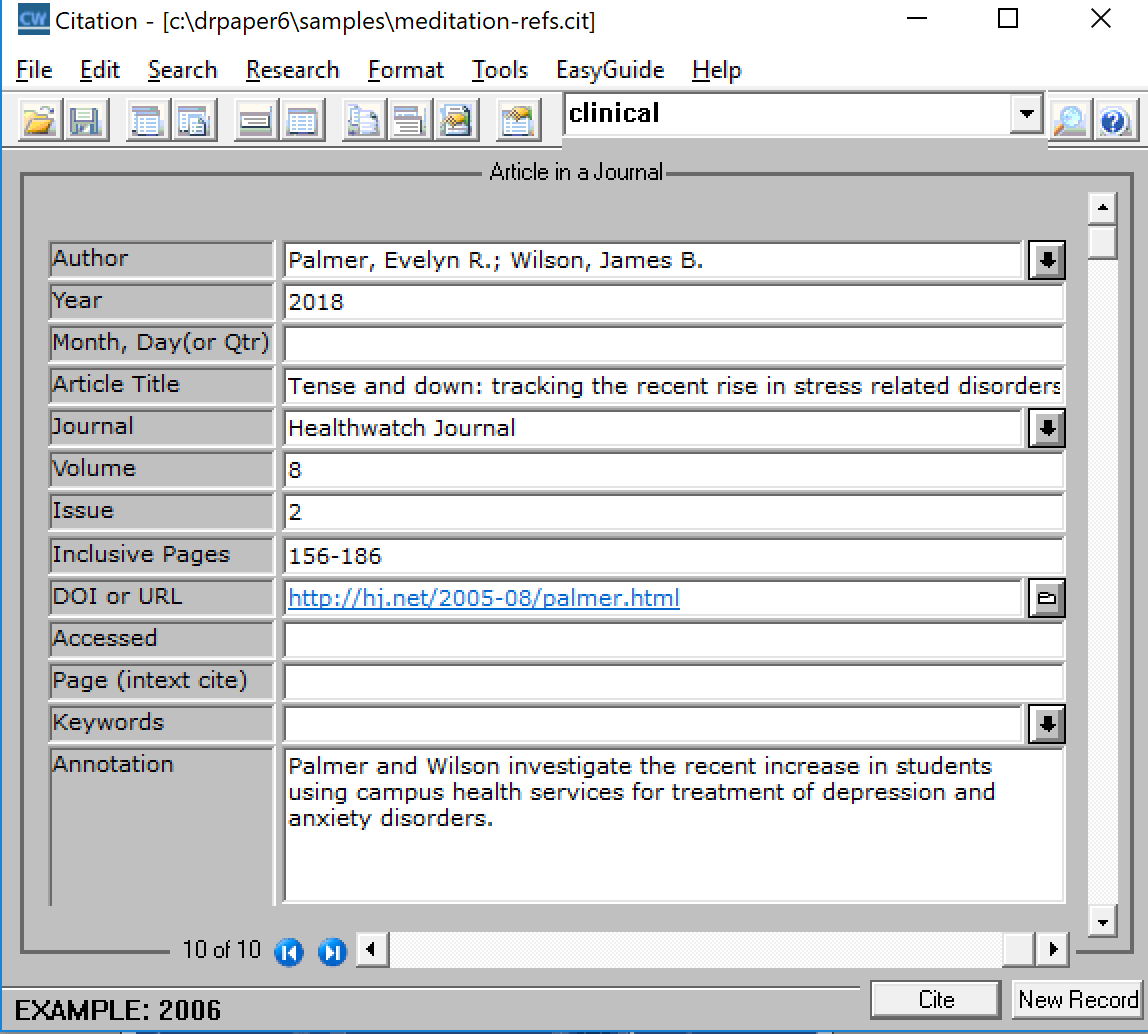The width and height of the screenshot is (1148, 1034).
Task: Open the search box dropdown containing clinical
Action: [x=1026, y=115]
